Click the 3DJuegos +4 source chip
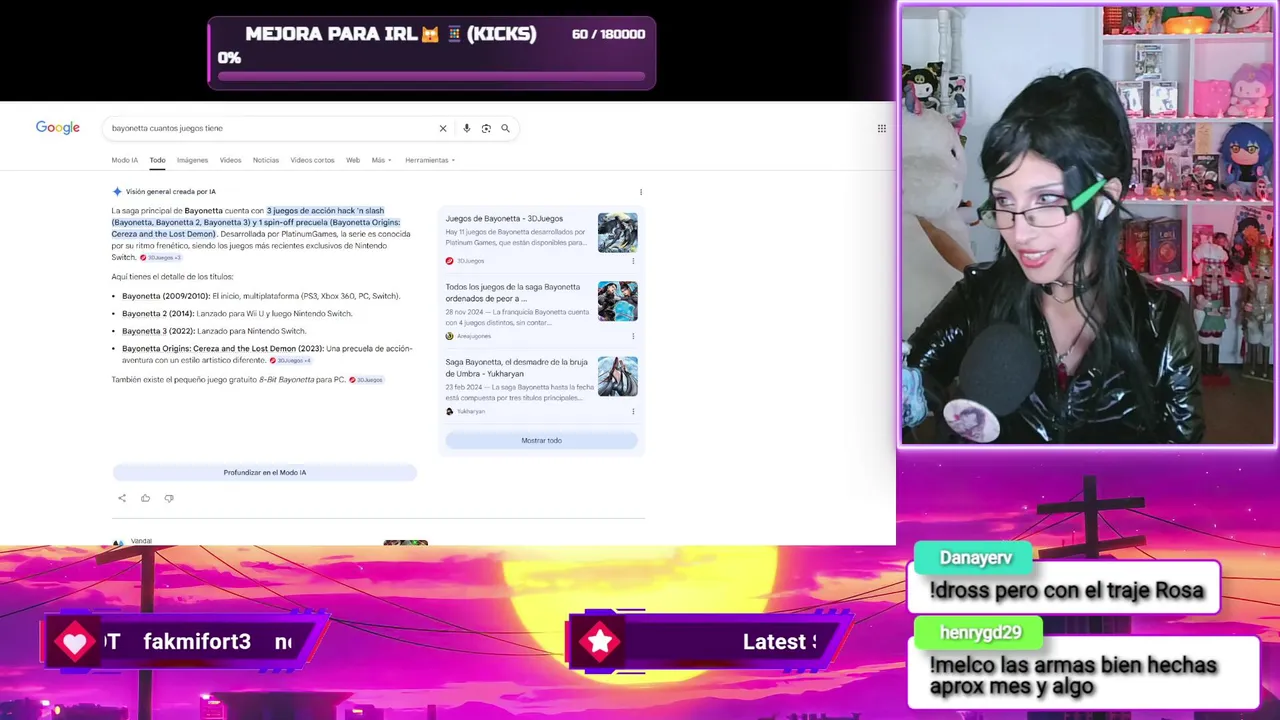The height and width of the screenshot is (720, 1280). 291,361
